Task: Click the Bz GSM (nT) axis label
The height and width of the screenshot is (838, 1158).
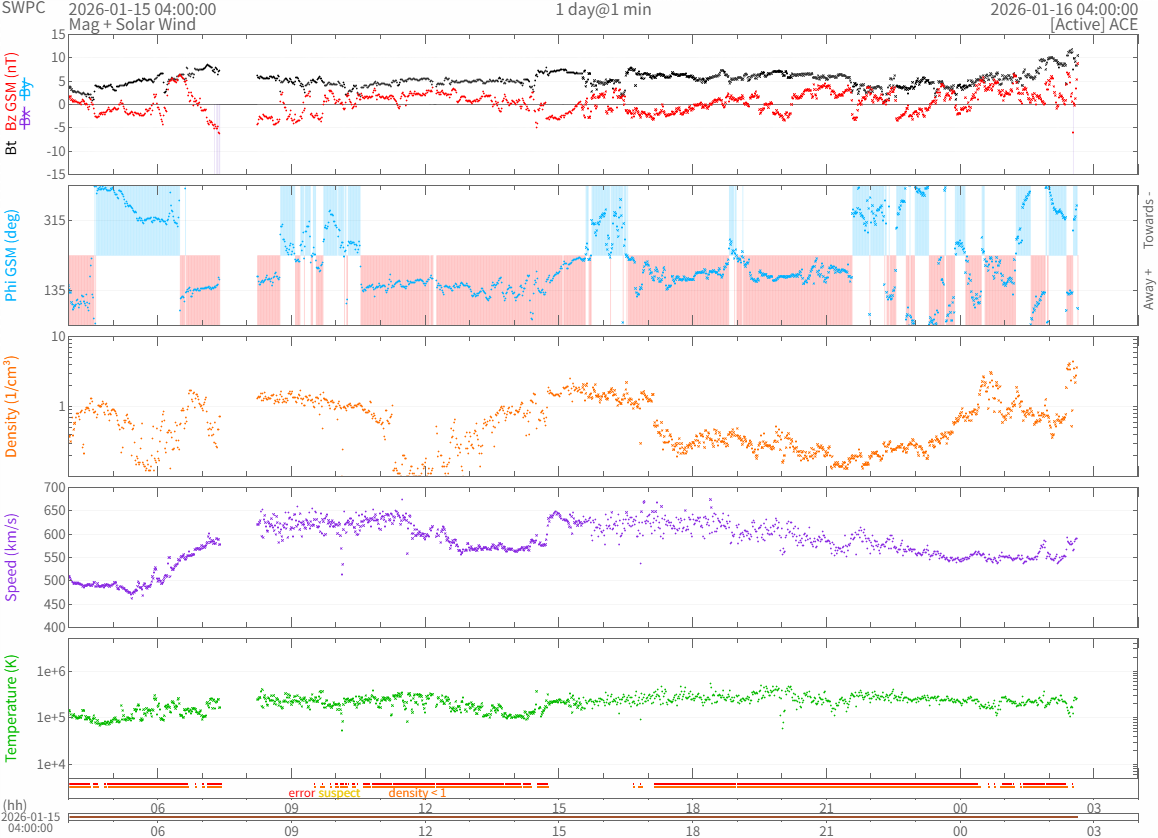Action: [x=12, y=92]
